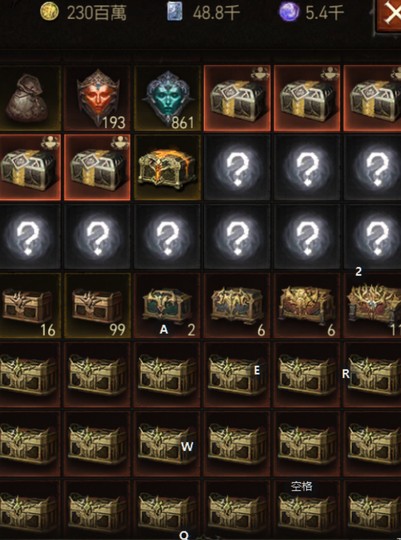
Task: Select the blue-gold chest with count 6
Action: pos(237,305)
